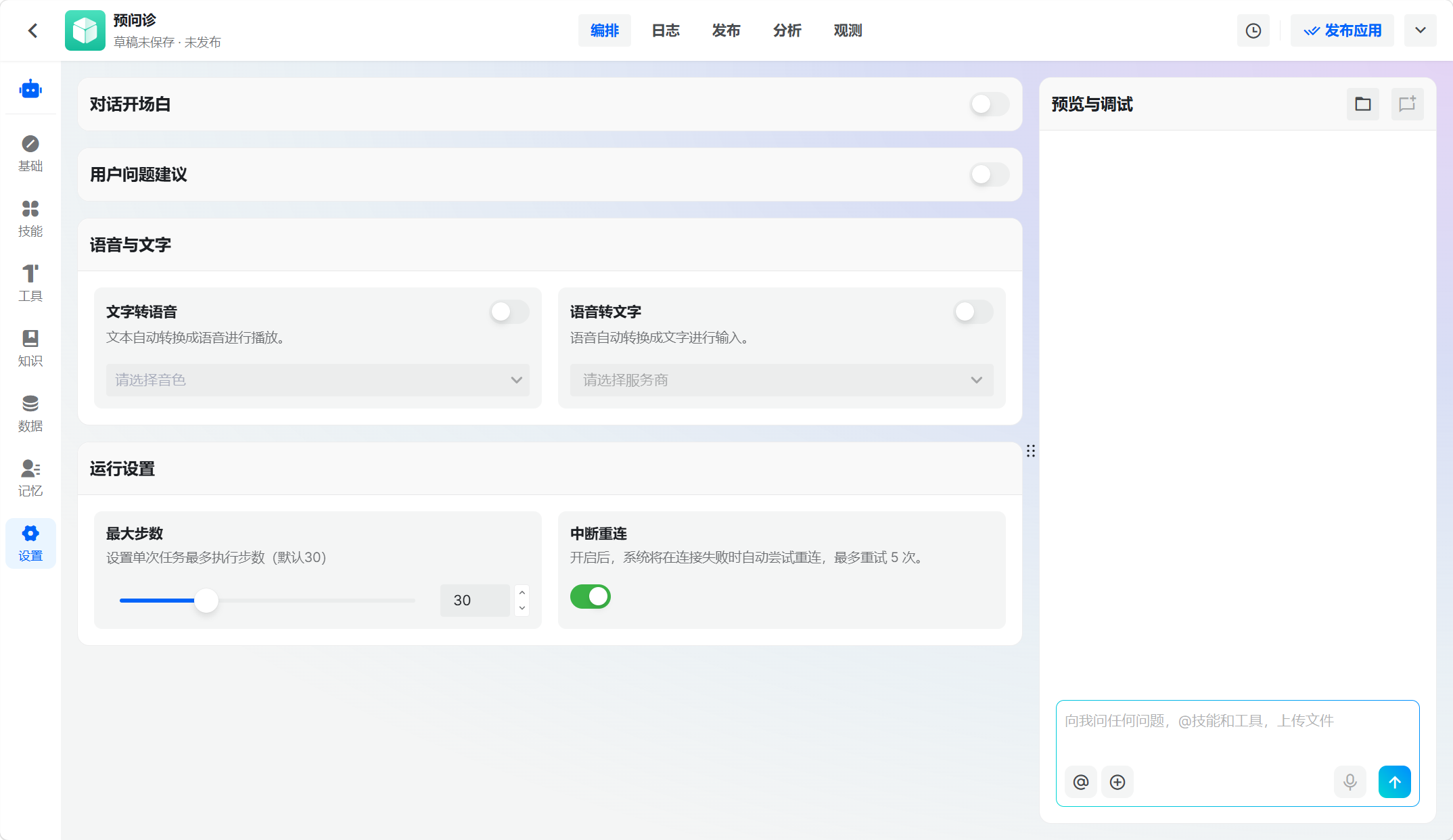Turn on the 文字转语音 switch
This screenshot has height=840, width=1453.
(x=509, y=312)
